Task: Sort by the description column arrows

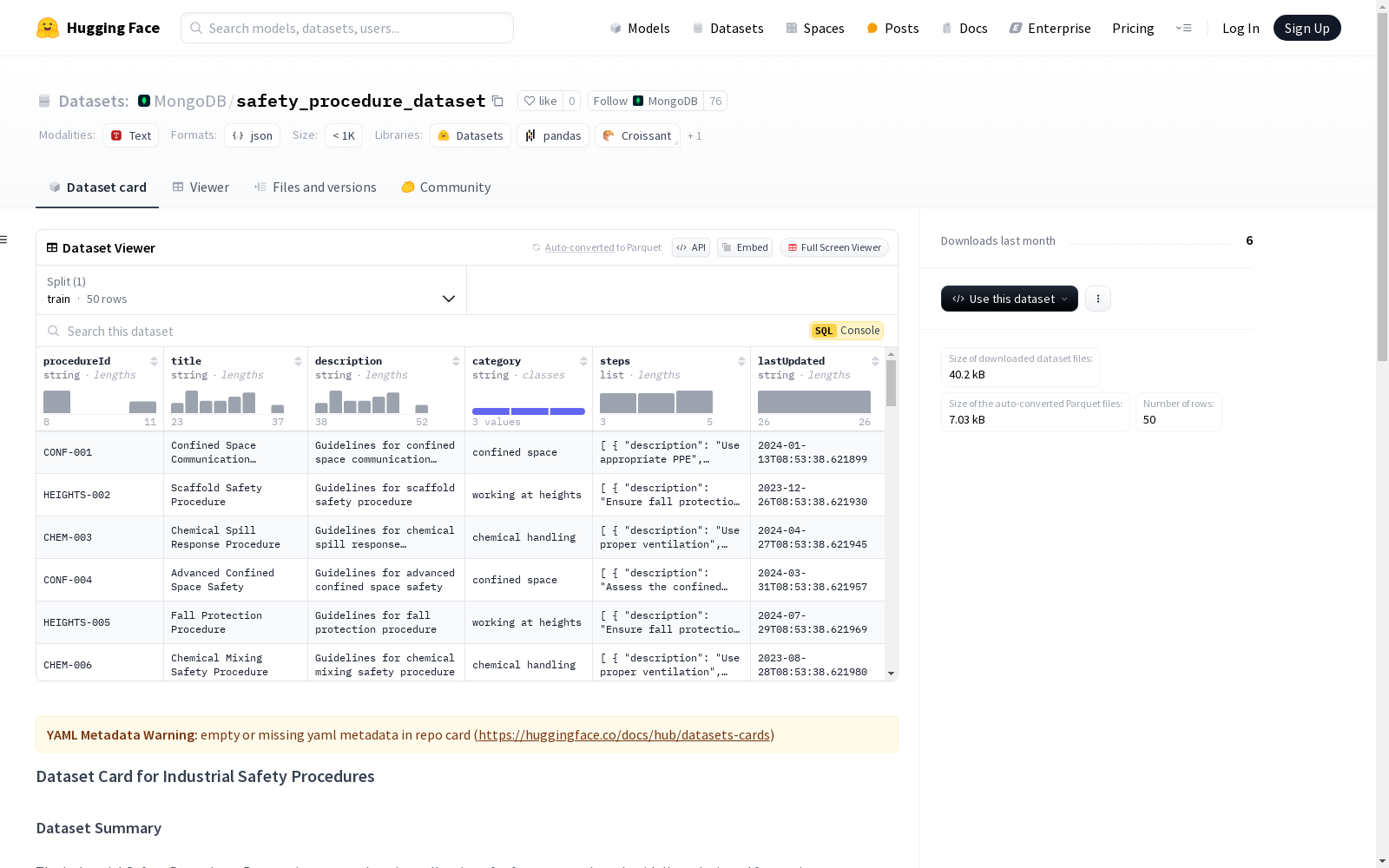Action: pos(456,361)
